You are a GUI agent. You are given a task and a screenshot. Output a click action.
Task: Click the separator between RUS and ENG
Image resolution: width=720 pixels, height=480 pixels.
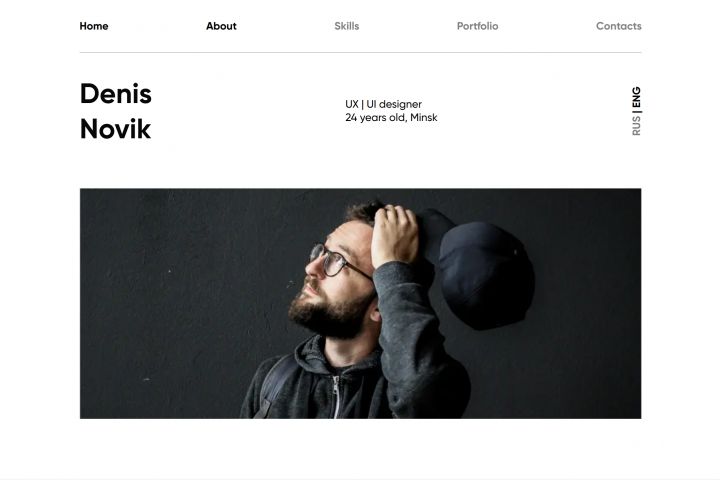coord(636,111)
